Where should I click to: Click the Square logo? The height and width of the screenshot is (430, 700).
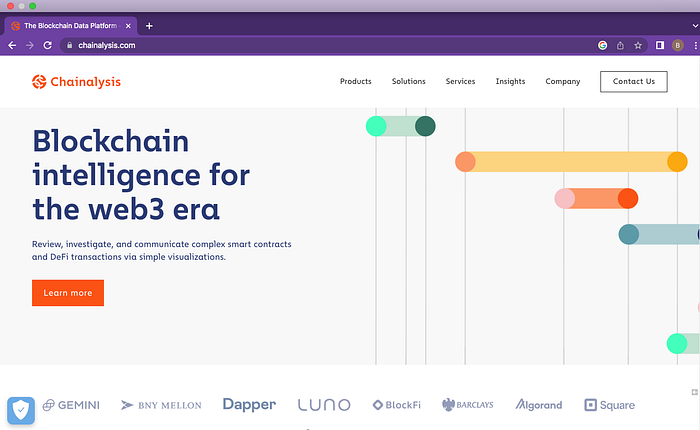click(609, 405)
